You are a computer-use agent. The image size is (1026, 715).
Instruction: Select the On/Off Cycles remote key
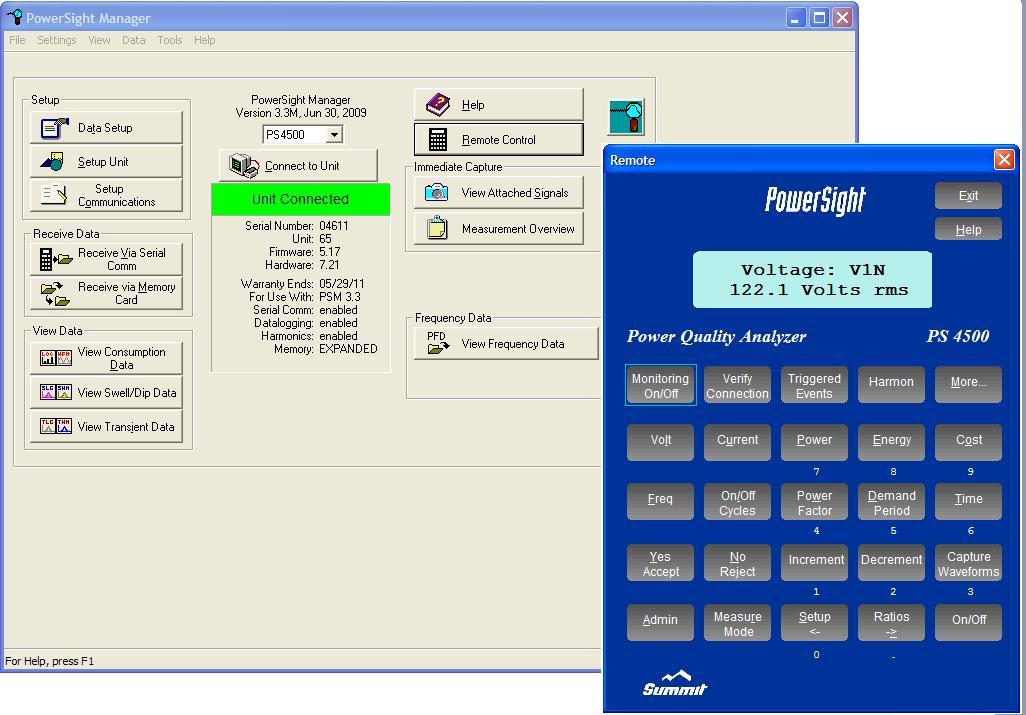[x=737, y=502]
